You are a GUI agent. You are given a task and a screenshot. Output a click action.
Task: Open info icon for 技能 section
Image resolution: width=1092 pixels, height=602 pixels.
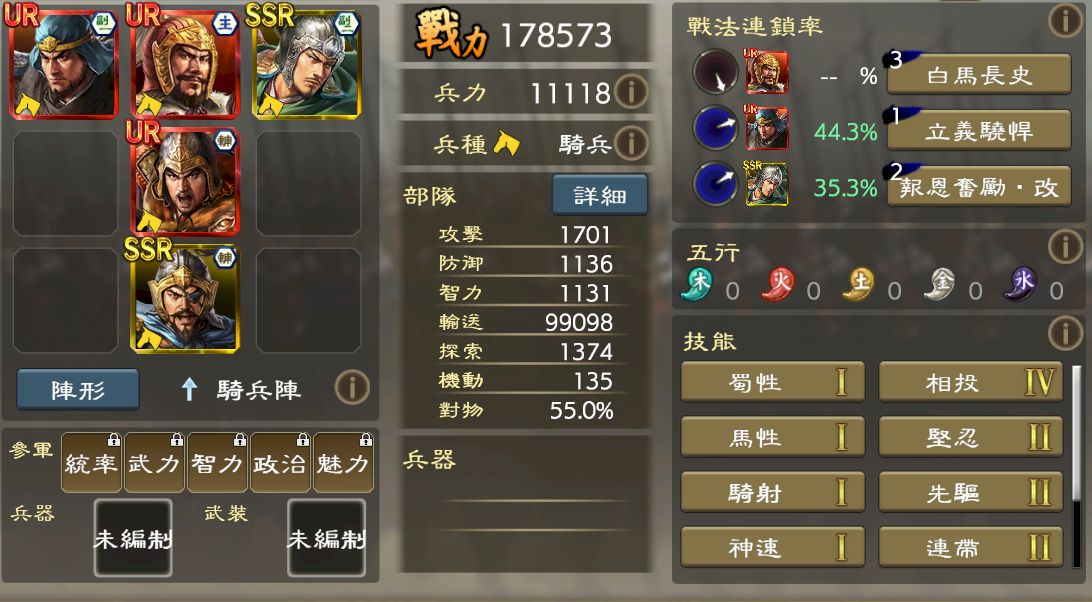tap(1066, 333)
